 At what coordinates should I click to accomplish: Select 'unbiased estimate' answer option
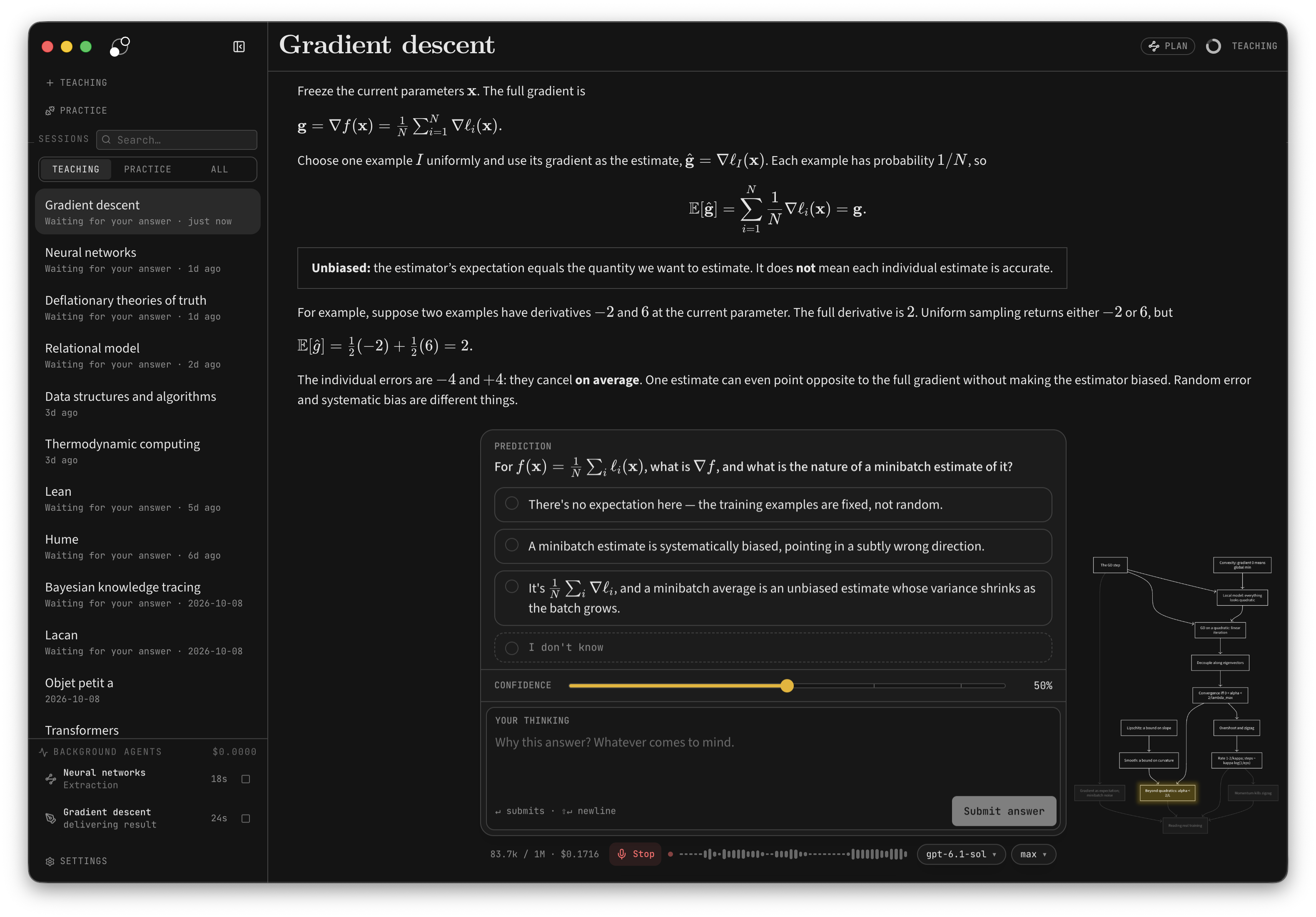click(x=773, y=598)
